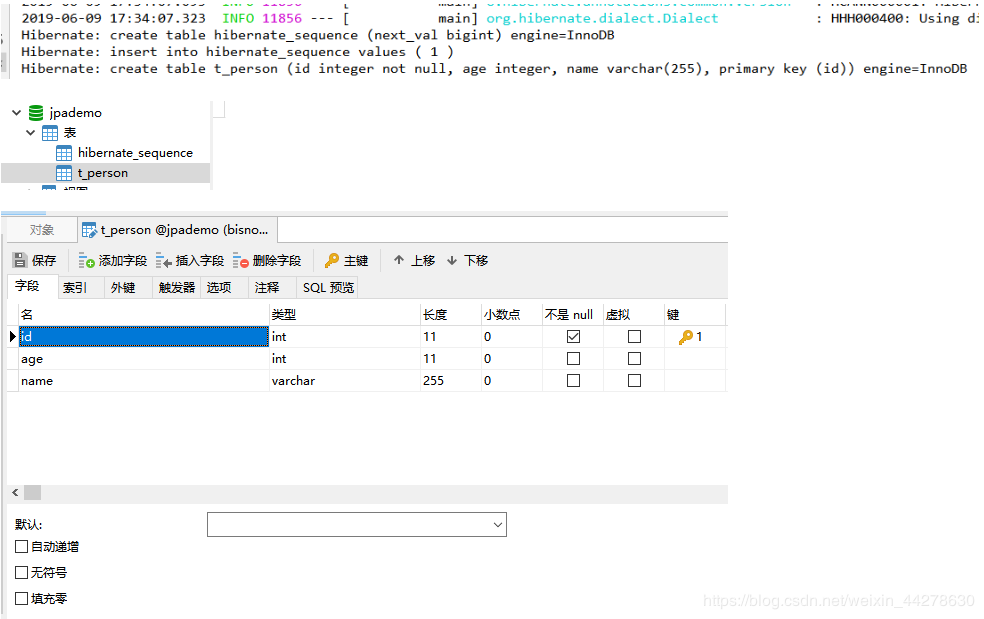Switch to the 对象 tab
The image size is (984, 619).
coord(41,229)
